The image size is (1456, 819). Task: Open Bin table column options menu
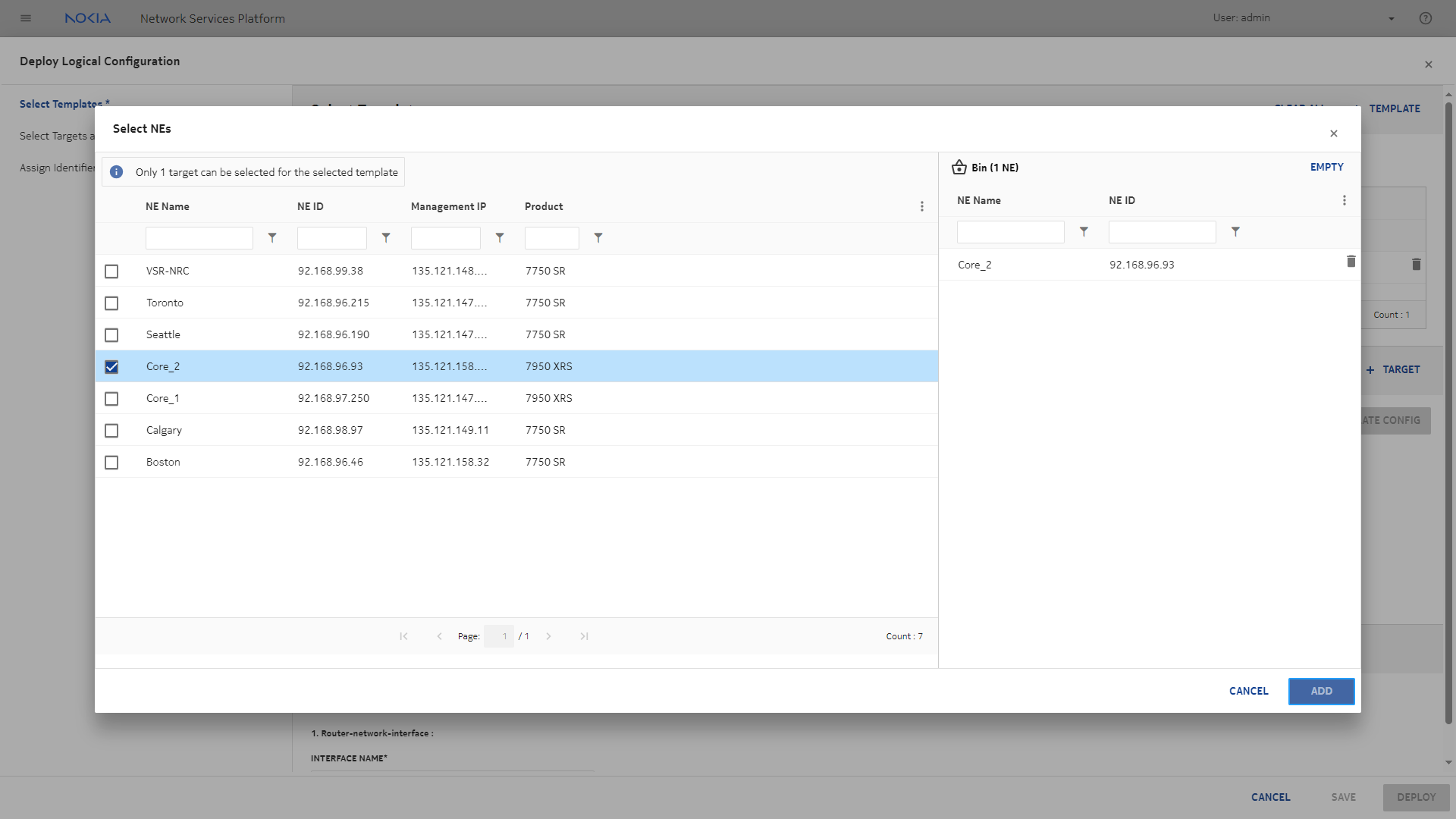(1344, 200)
